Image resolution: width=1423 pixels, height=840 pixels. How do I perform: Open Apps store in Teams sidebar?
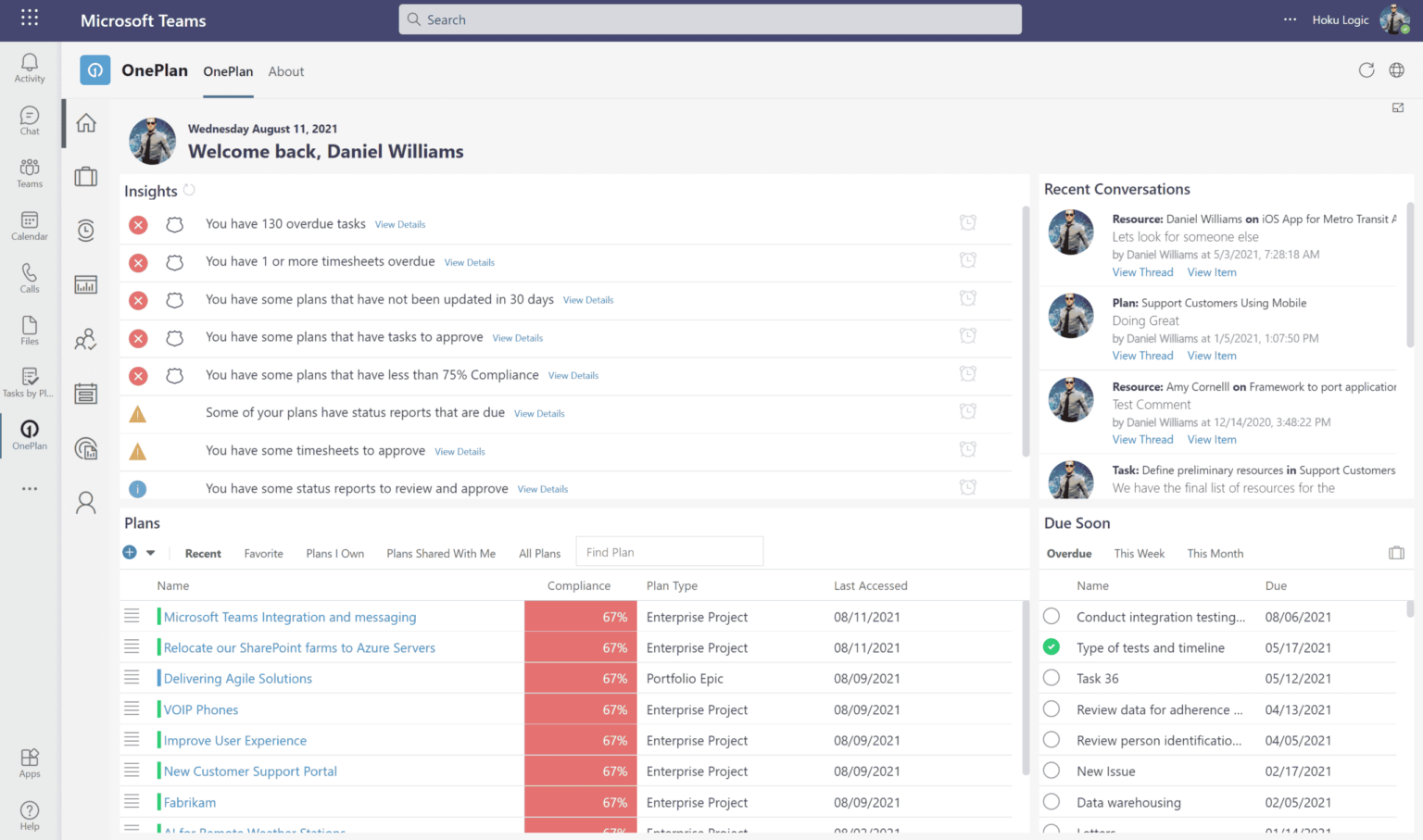[30, 763]
